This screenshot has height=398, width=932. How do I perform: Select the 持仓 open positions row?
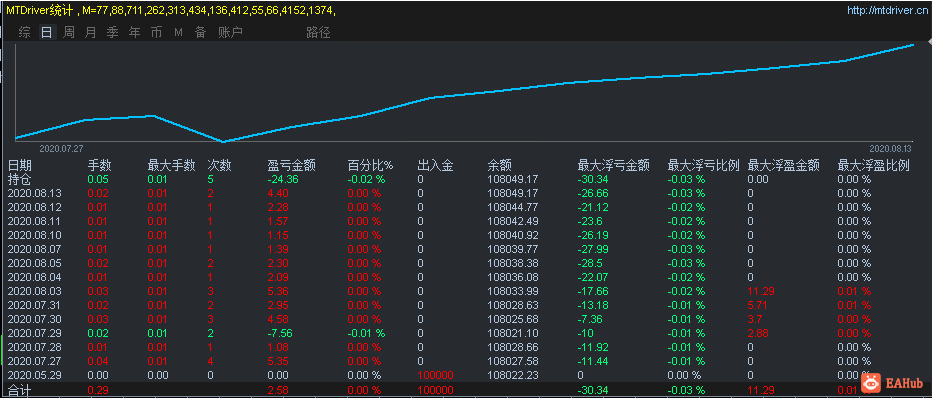[x=466, y=179]
